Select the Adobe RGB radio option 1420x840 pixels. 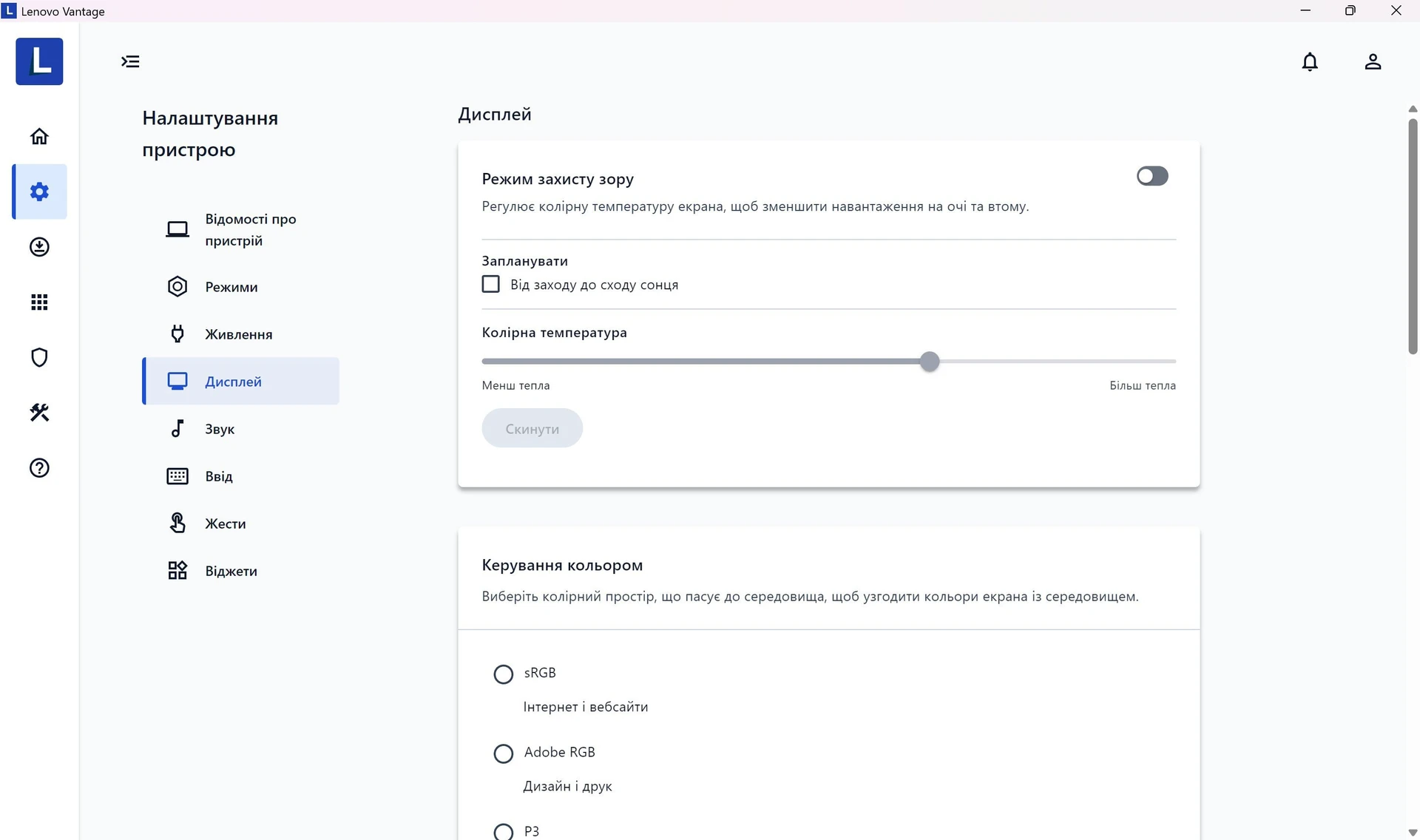[x=503, y=753]
